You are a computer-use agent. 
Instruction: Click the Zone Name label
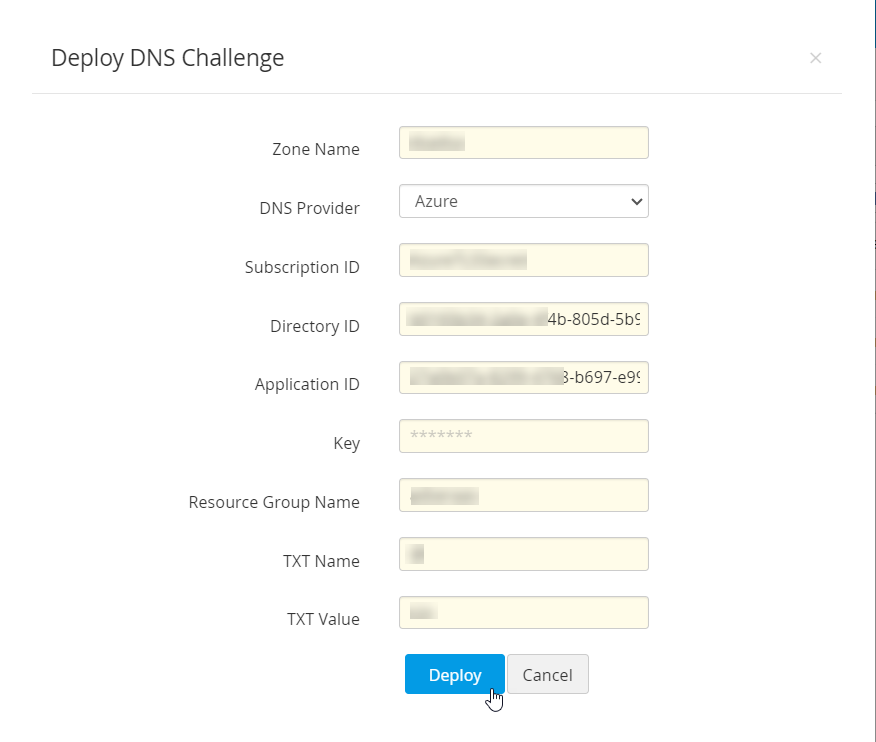tap(315, 149)
